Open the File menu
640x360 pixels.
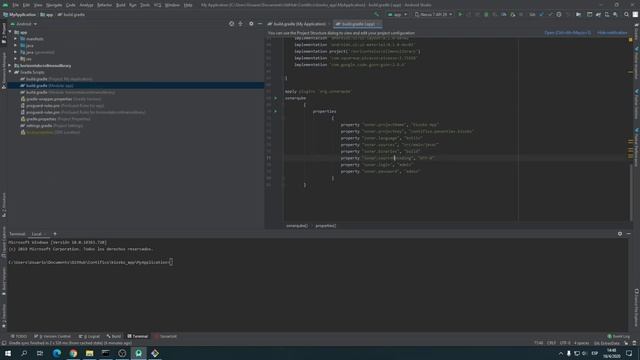(x=16, y=5)
